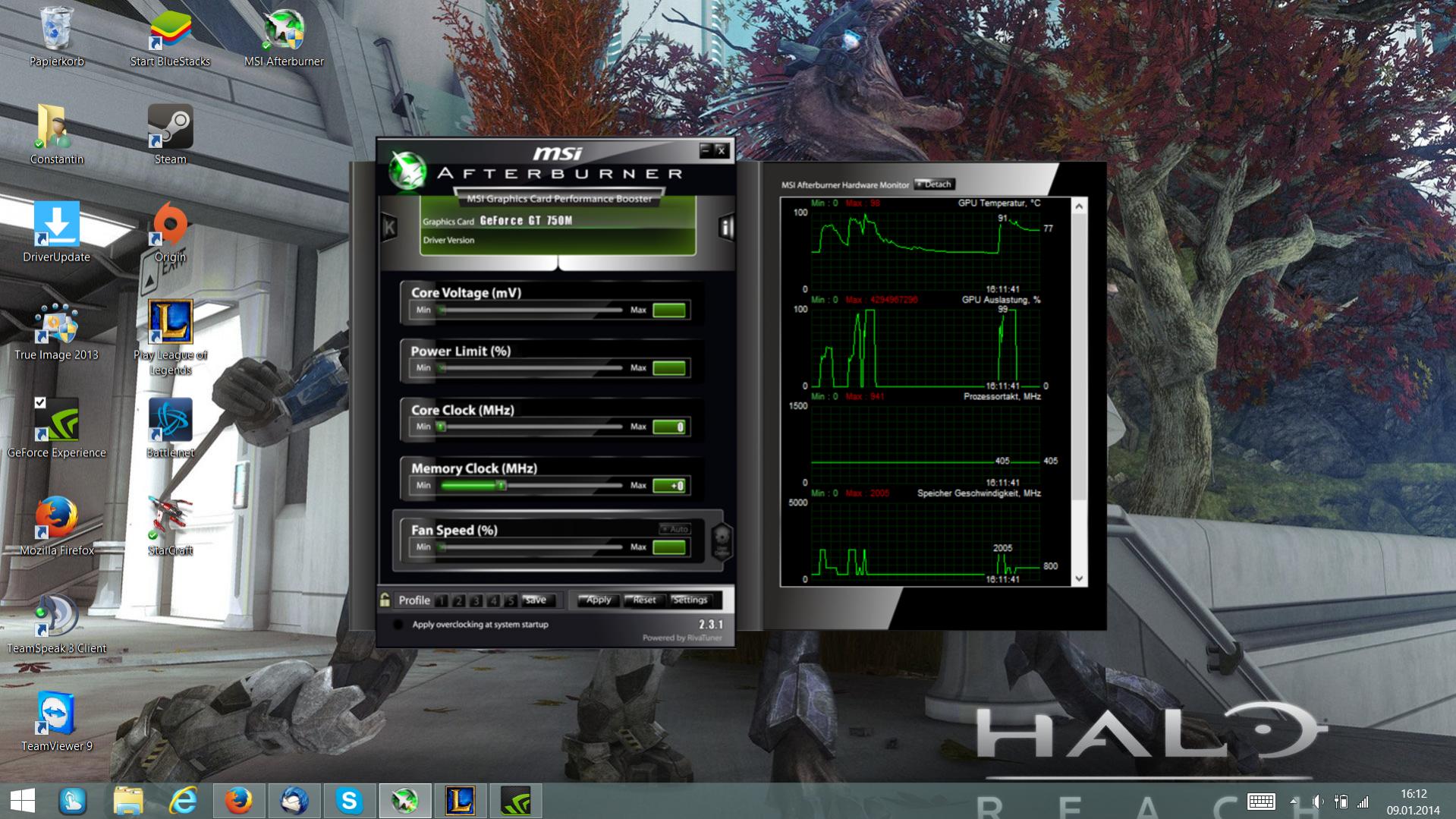Click the Core Clock value field
This screenshot has width=1456, height=819.
[669, 427]
